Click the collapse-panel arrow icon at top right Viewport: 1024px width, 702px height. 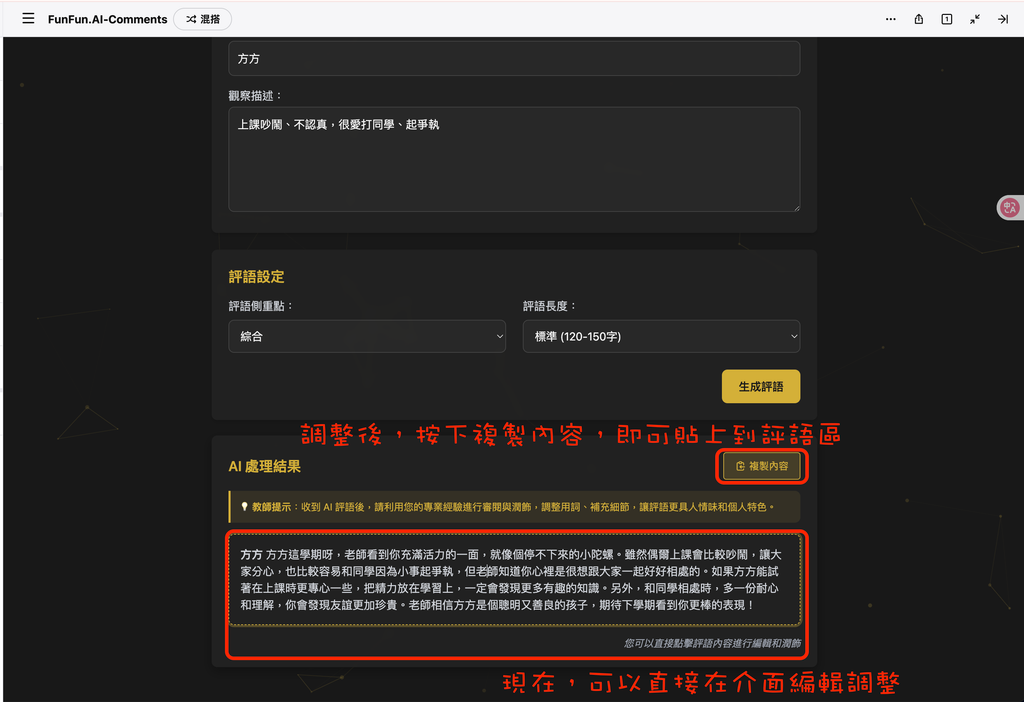(x=1003, y=18)
